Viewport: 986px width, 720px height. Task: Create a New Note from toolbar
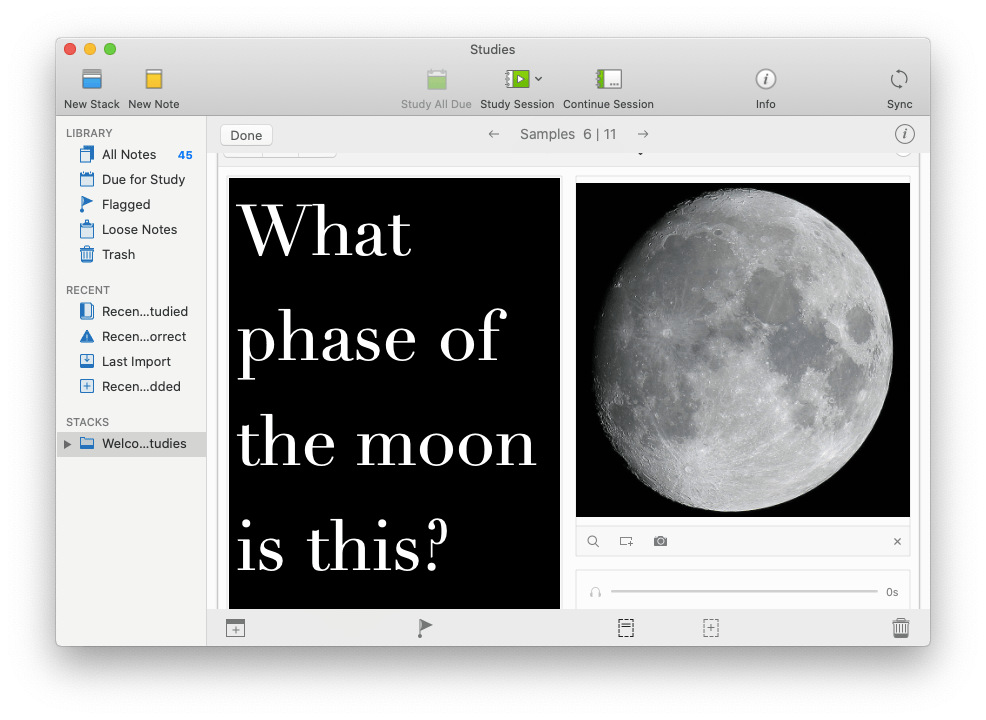153,80
